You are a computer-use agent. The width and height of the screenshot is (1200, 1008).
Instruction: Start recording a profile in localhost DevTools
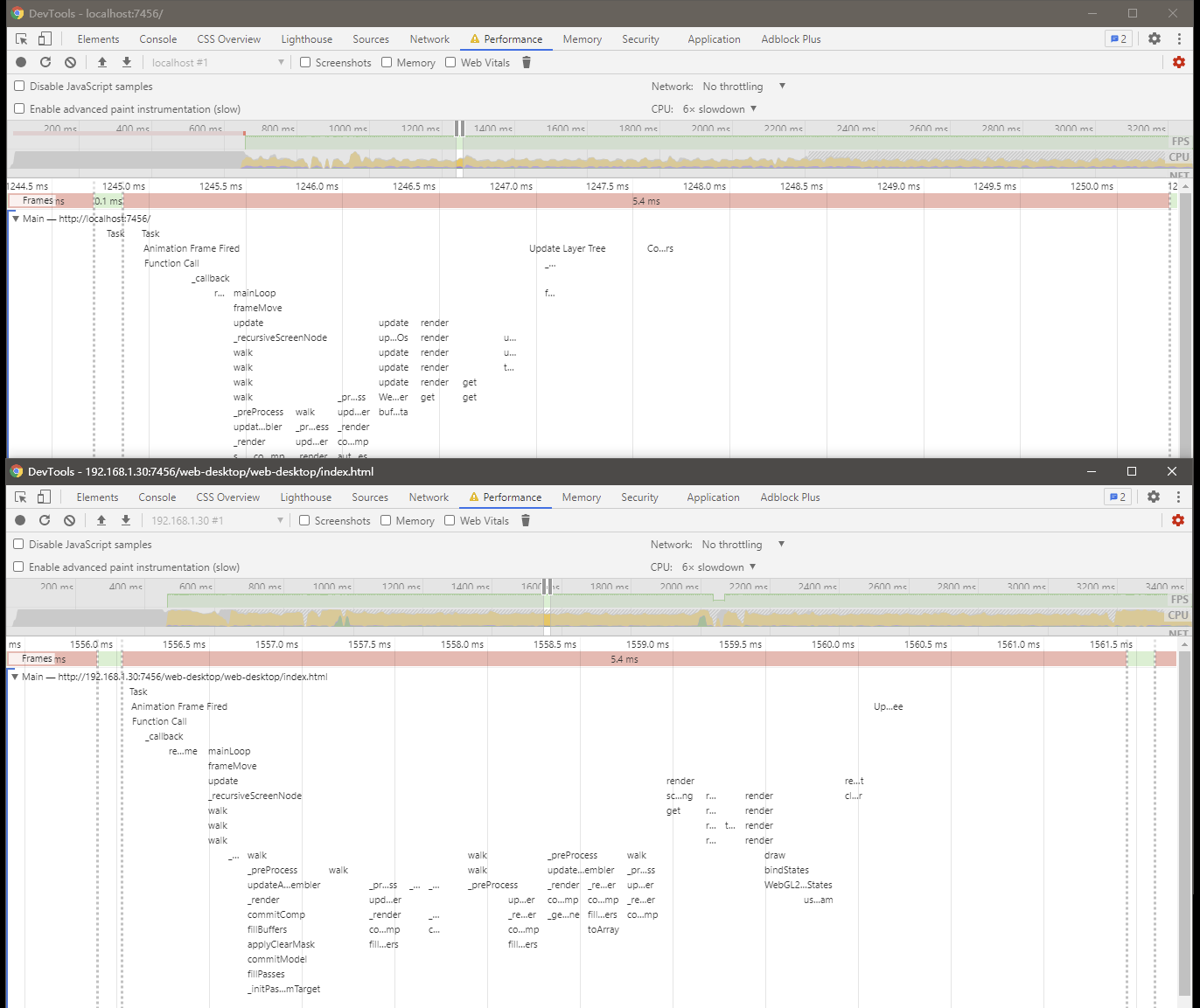[x=21, y=62]
